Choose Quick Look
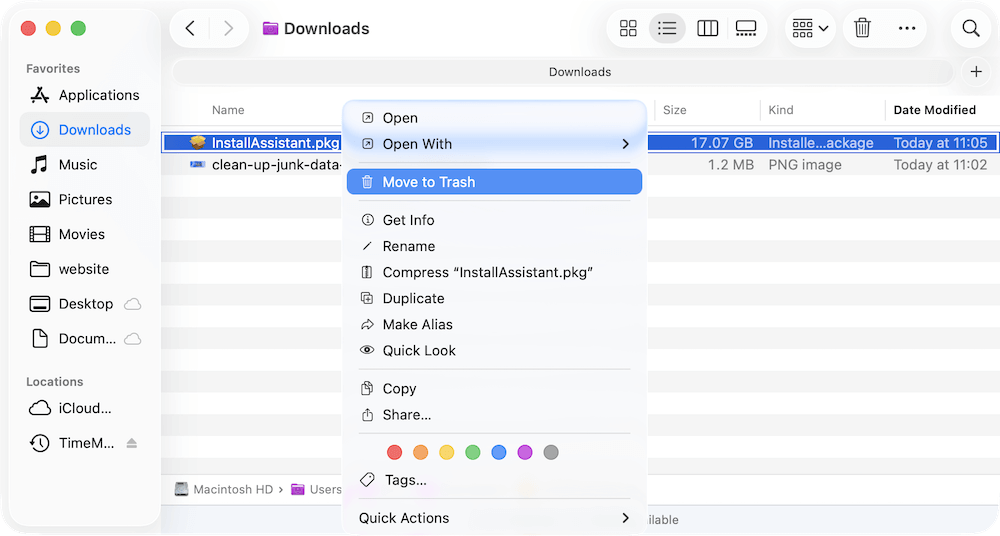 click(494, 351)
